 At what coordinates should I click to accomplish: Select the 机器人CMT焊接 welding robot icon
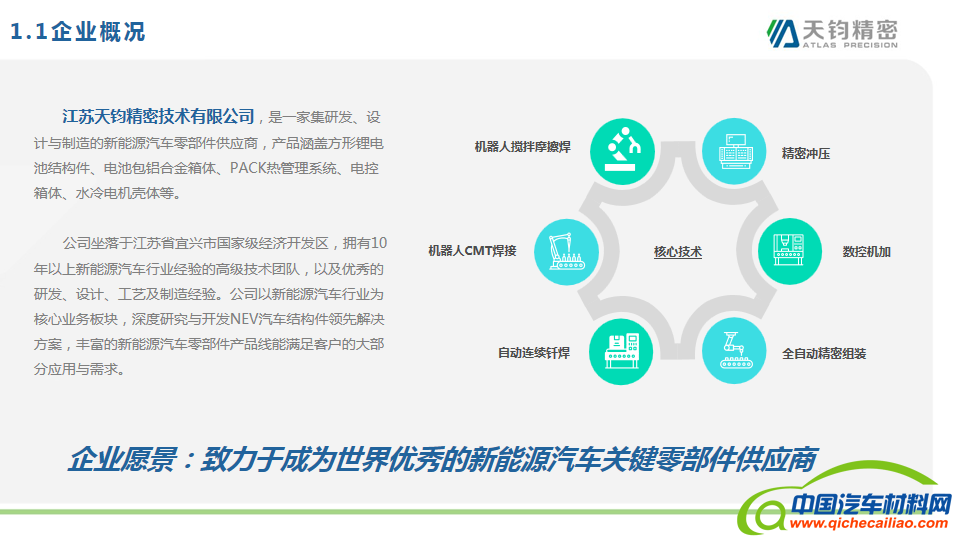(x=565, y=251)
